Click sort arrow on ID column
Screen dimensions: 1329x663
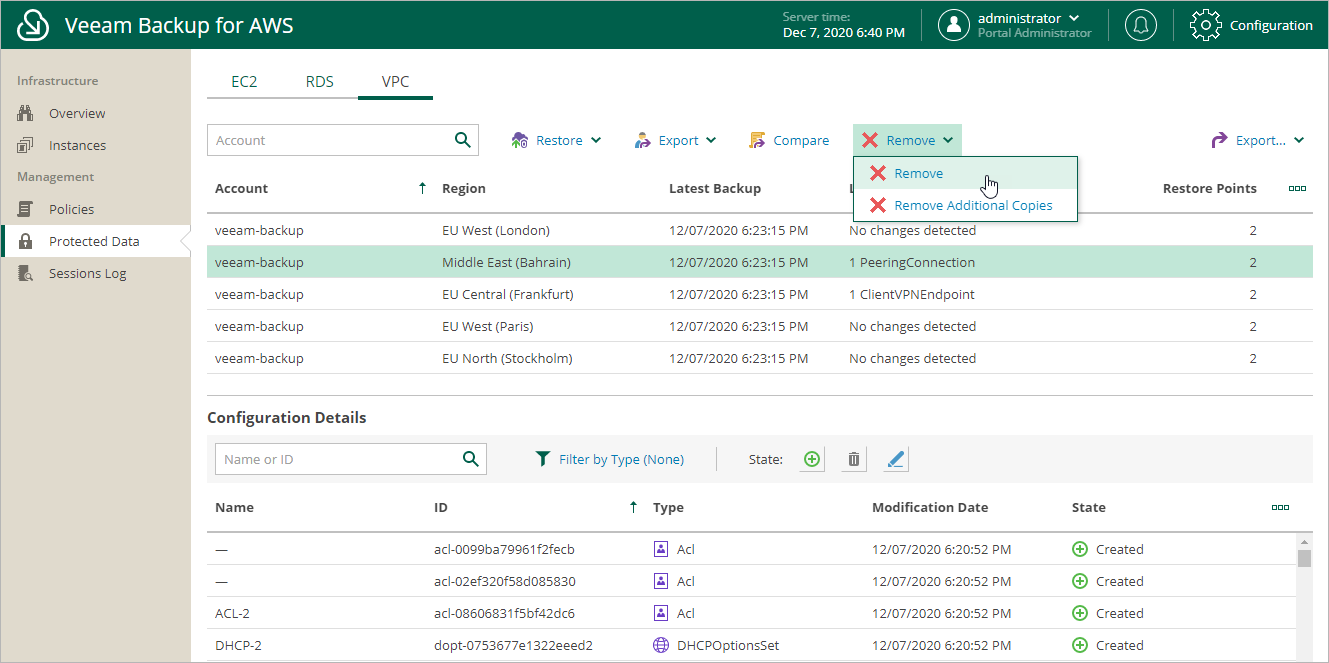633,507
